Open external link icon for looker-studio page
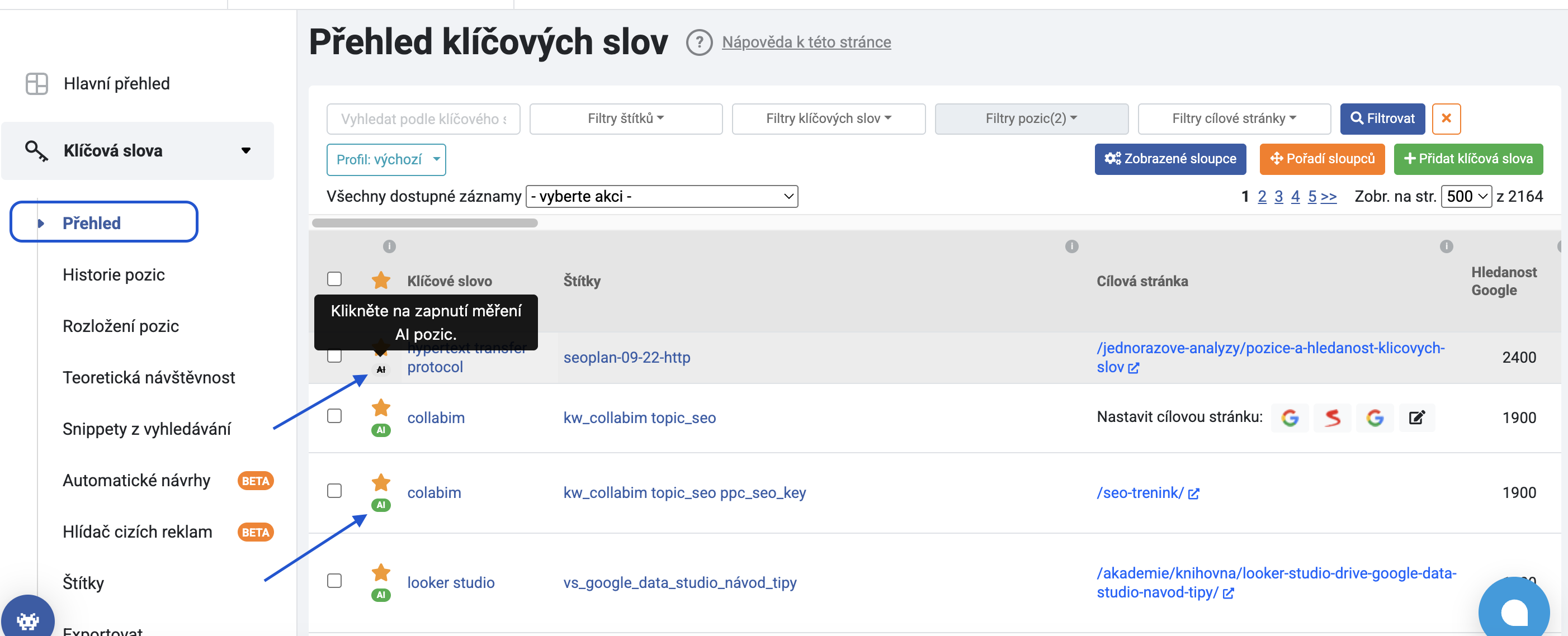The height and width of the screenshot is (636, 1568). pyautogui.click(x=1229, y=593)
